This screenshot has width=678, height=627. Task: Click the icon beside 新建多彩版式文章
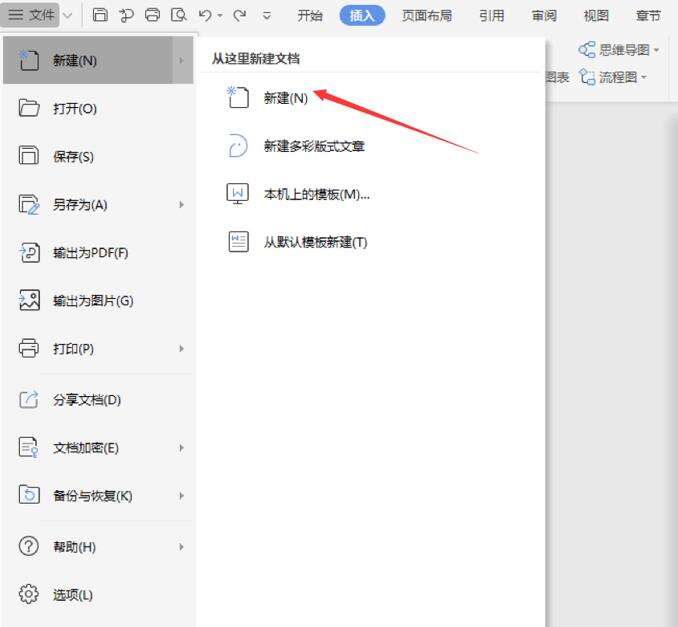point(238,146)
